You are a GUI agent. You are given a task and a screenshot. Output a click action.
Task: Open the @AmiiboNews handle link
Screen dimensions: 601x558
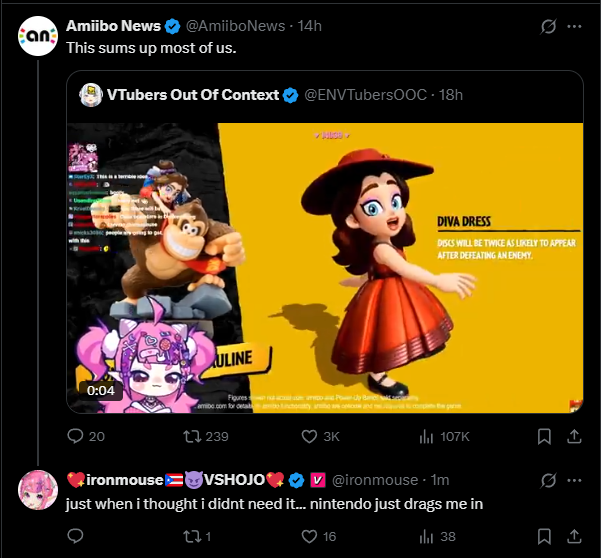pyautogui.click(x=234, y=25)
